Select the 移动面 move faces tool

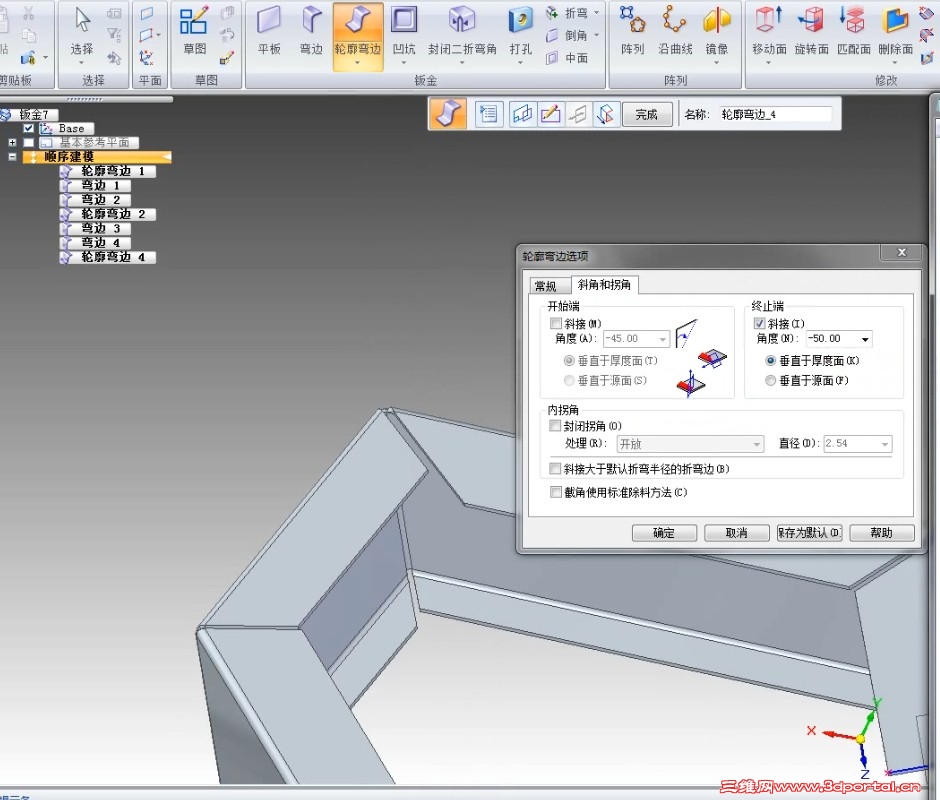pyautogui.click(x=769, y=31)
